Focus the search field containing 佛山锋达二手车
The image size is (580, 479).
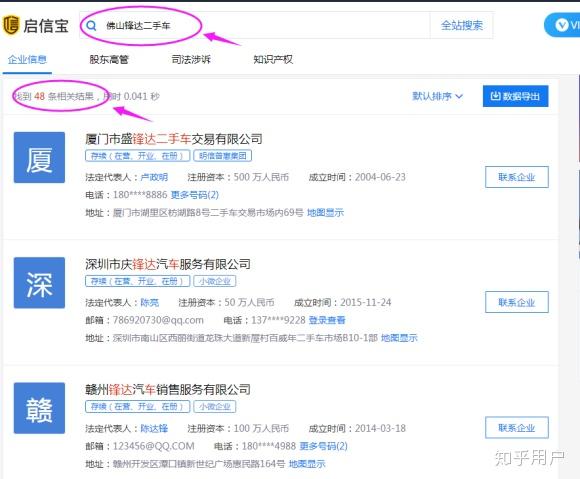tap(254, 25)
